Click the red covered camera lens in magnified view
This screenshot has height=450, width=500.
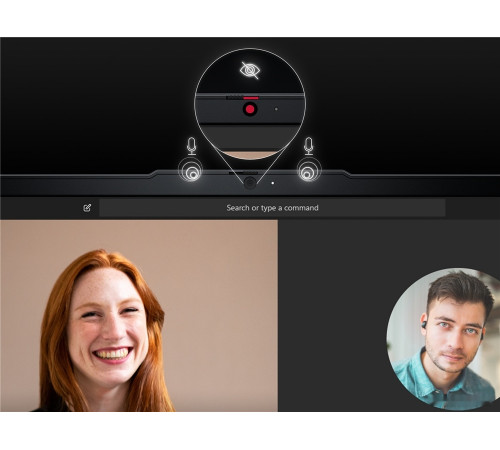click(x=250, y=109)
